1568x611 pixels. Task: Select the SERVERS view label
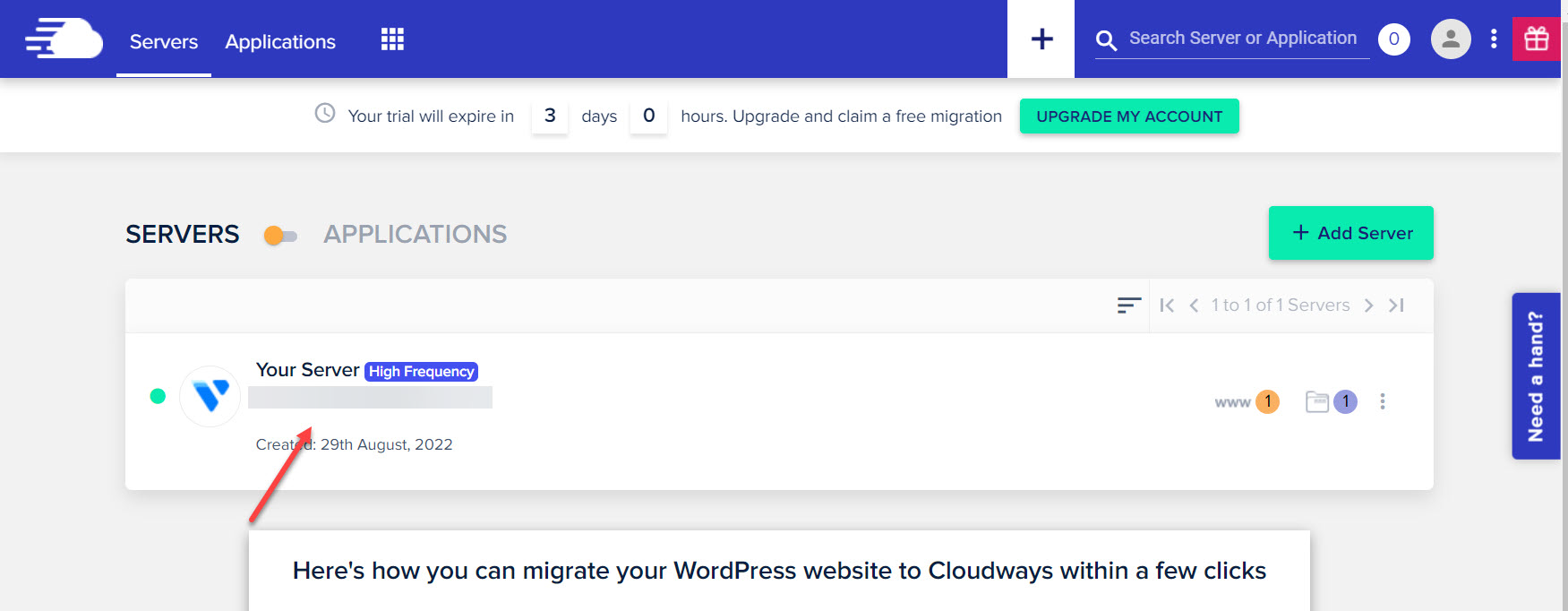(183, 234)
